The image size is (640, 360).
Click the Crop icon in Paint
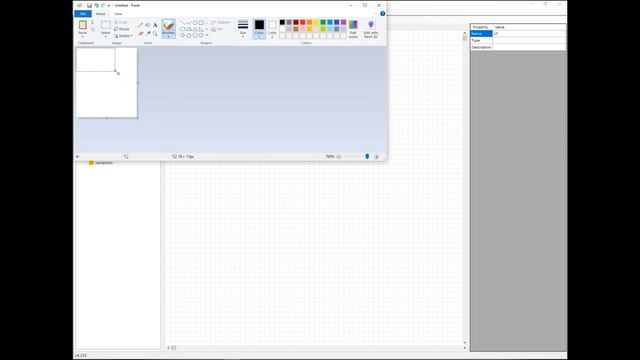point(116,22)
